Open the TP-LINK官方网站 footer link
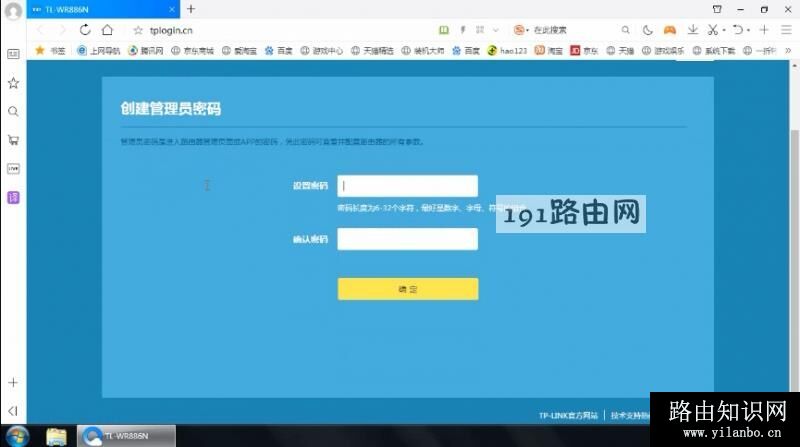The height and width of the screenshot is (447, 800). tap(568, 415)
